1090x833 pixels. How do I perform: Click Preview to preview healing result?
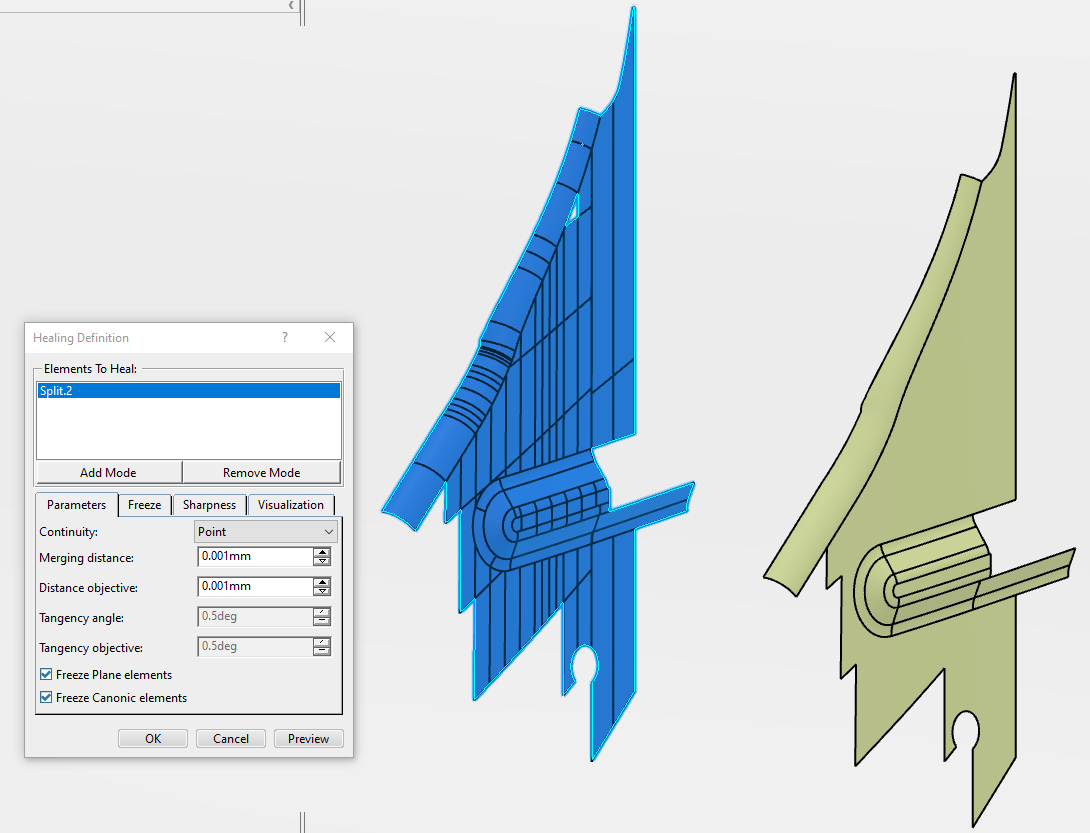[308, 739]
